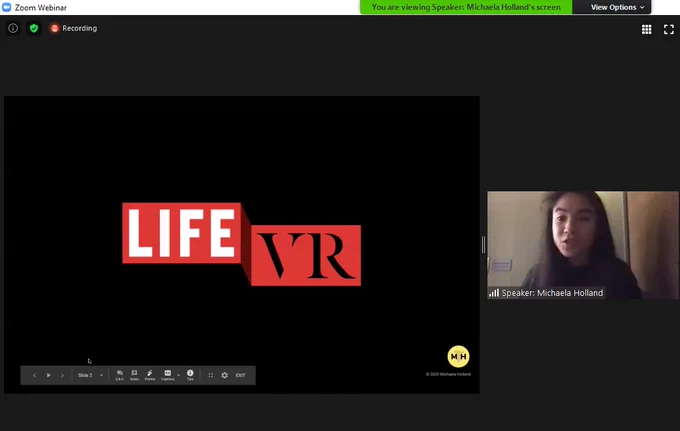Click the LIFE VR slide logo
Screen dimensions: 680x431
pos(242,244)
